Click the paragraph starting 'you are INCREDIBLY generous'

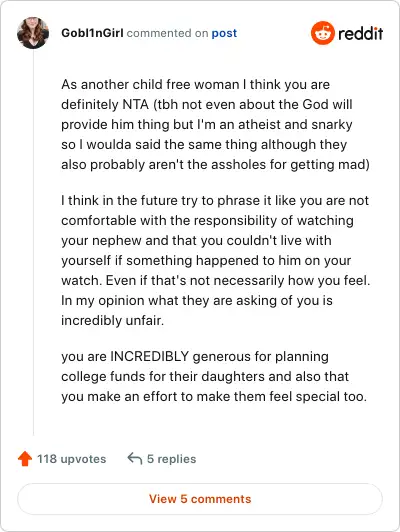click(214, 377)
